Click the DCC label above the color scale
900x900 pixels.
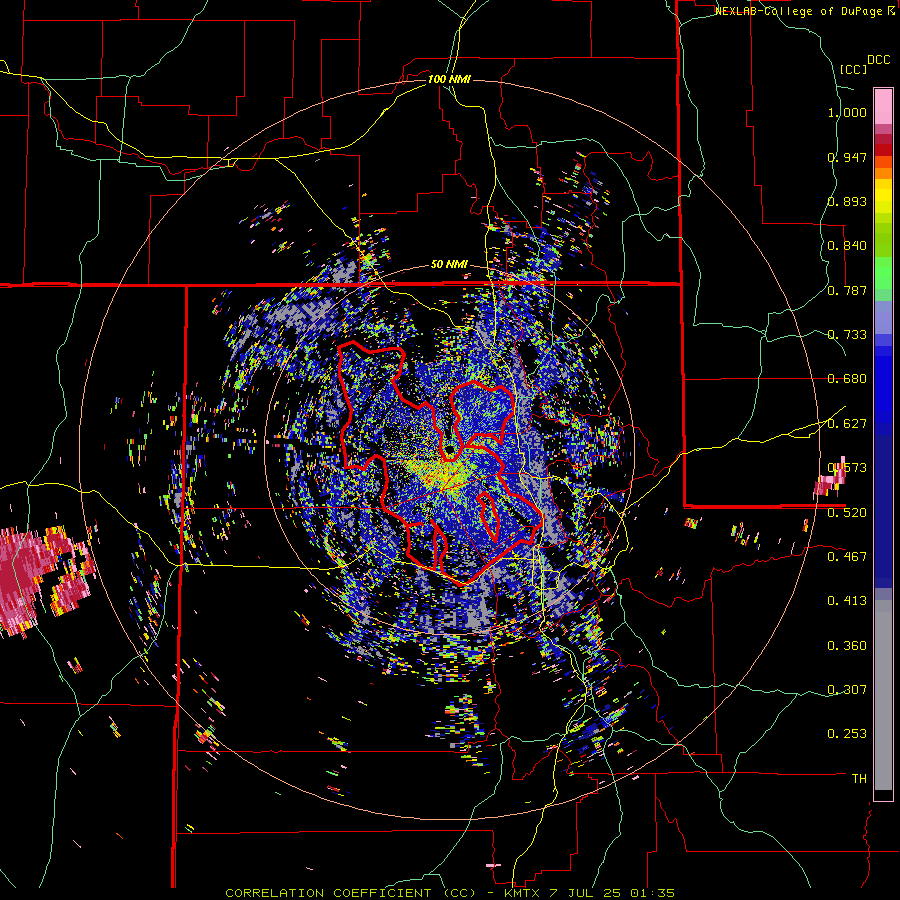click(x=878, y=60)
